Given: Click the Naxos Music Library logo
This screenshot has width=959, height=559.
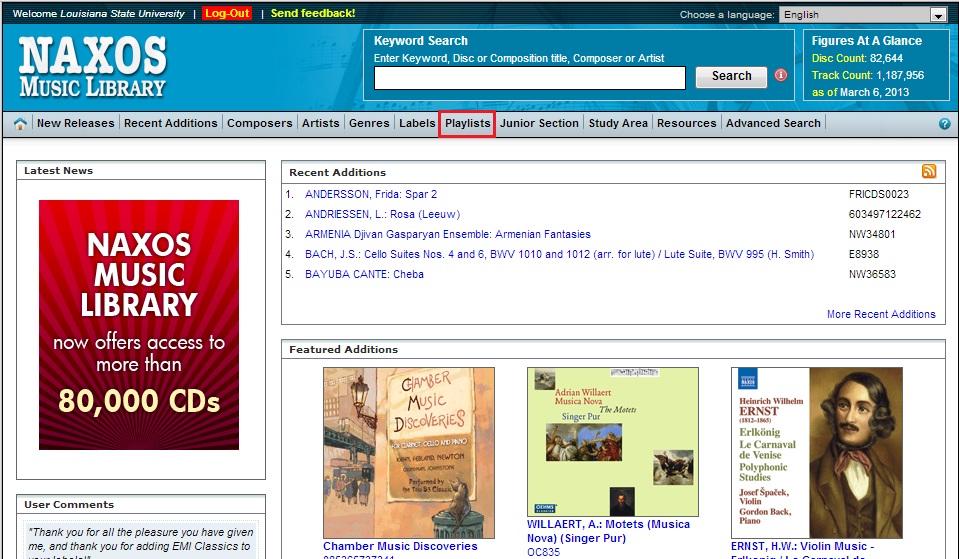Looking at the screenshot, I should pyautogui.click(x=92, y=67).
